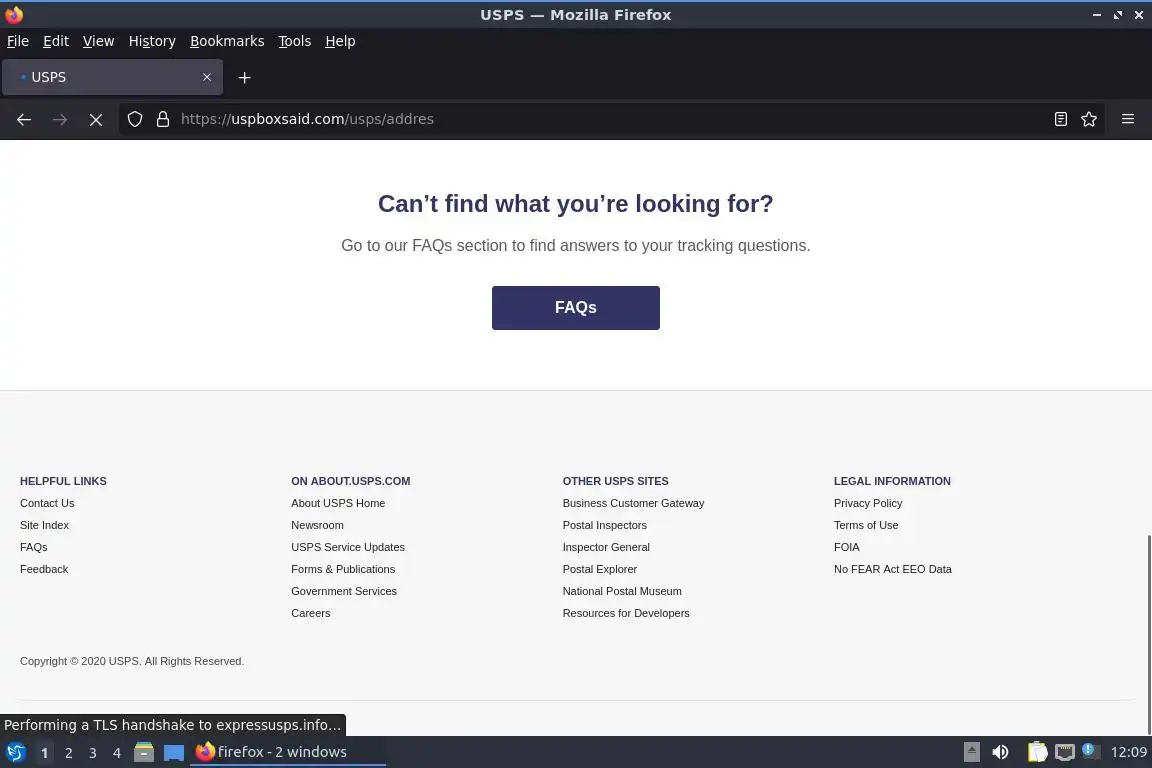
Task: Close the USPS tab
Action: point(207,77)
